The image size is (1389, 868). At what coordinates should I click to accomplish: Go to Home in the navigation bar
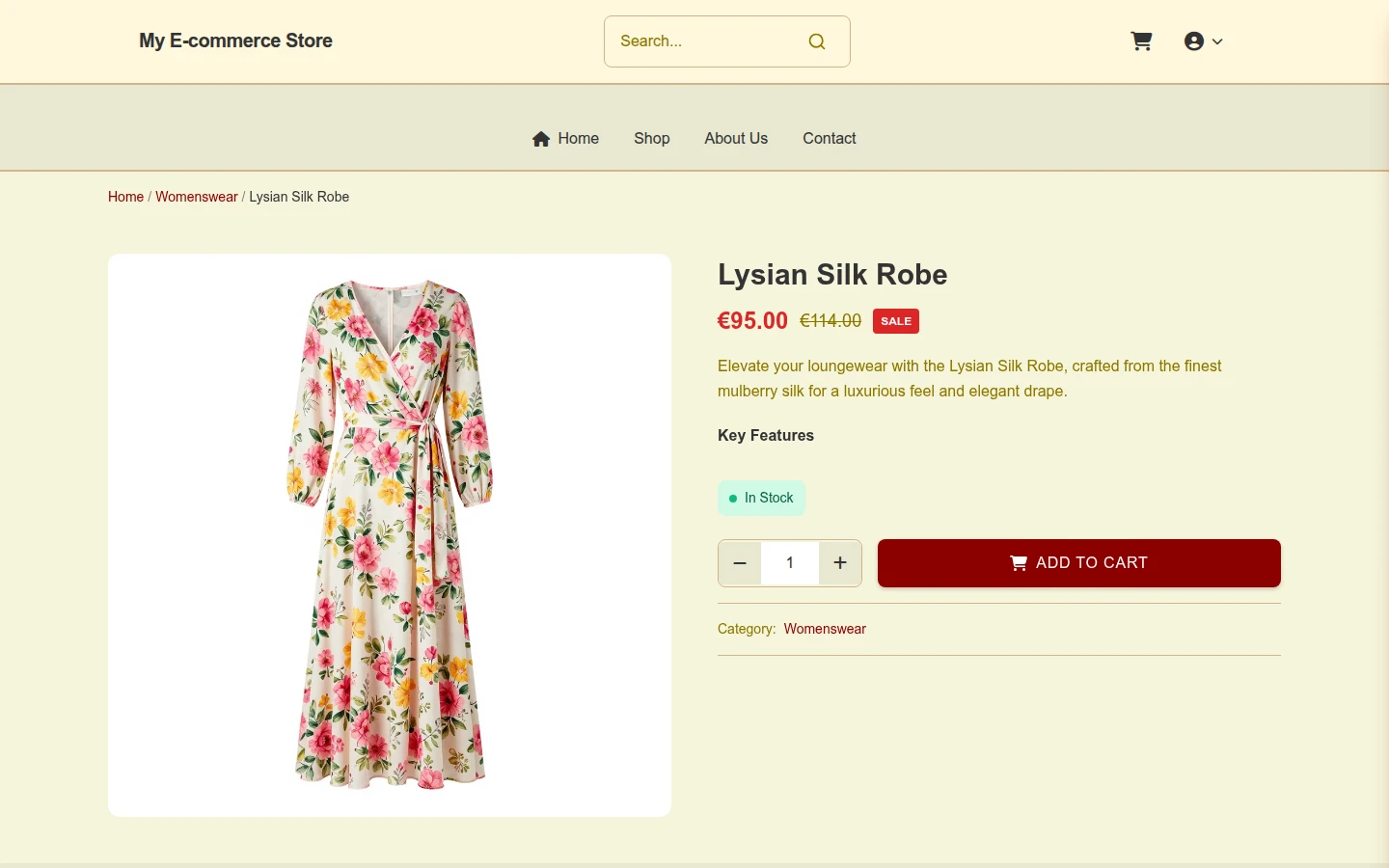click(565, 139)
